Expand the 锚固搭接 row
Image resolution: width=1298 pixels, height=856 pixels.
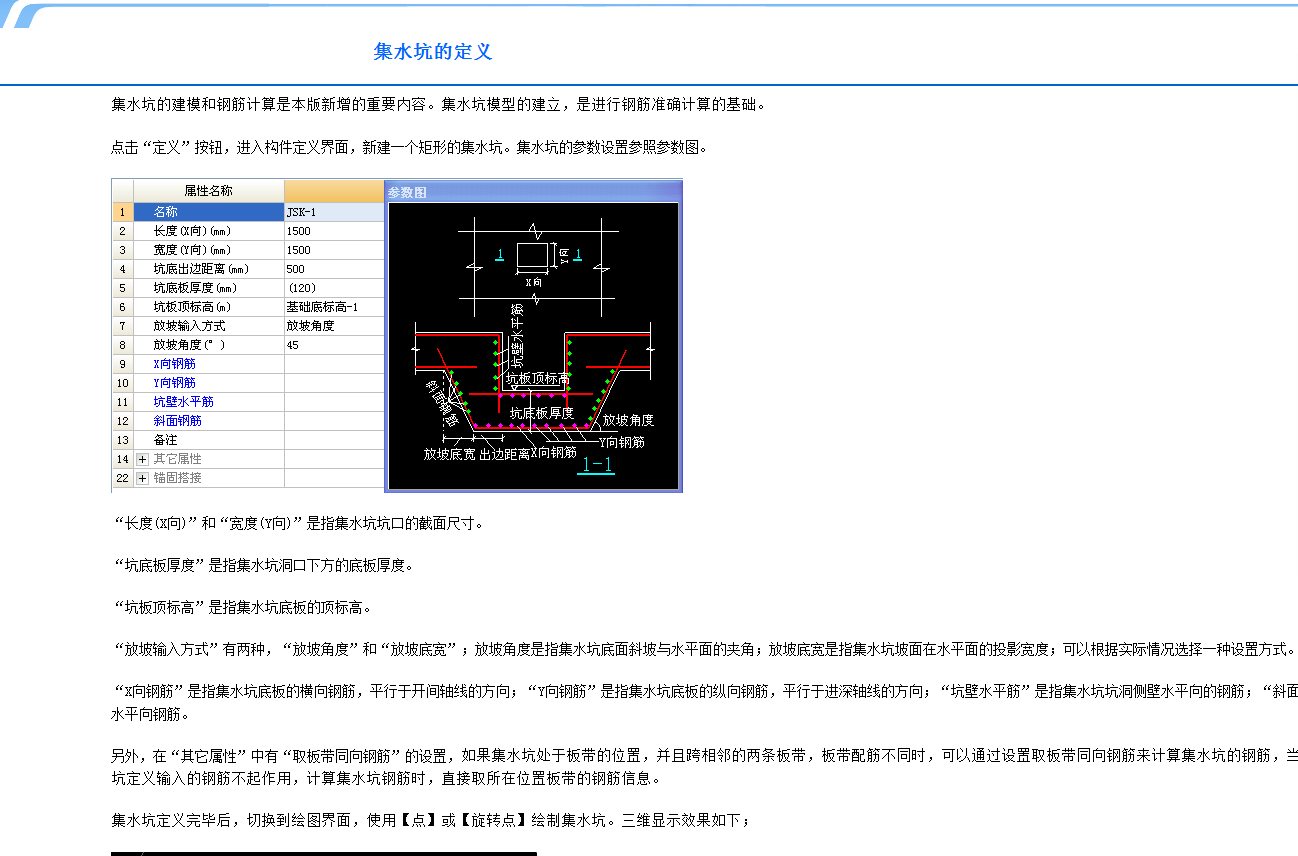(143, 478)
